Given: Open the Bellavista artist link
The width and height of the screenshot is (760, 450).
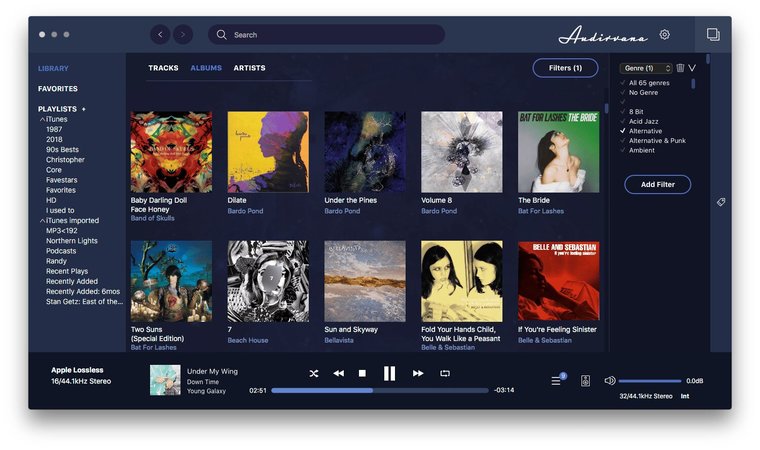Looking at the screenshot, I should [x=339, y=340].
